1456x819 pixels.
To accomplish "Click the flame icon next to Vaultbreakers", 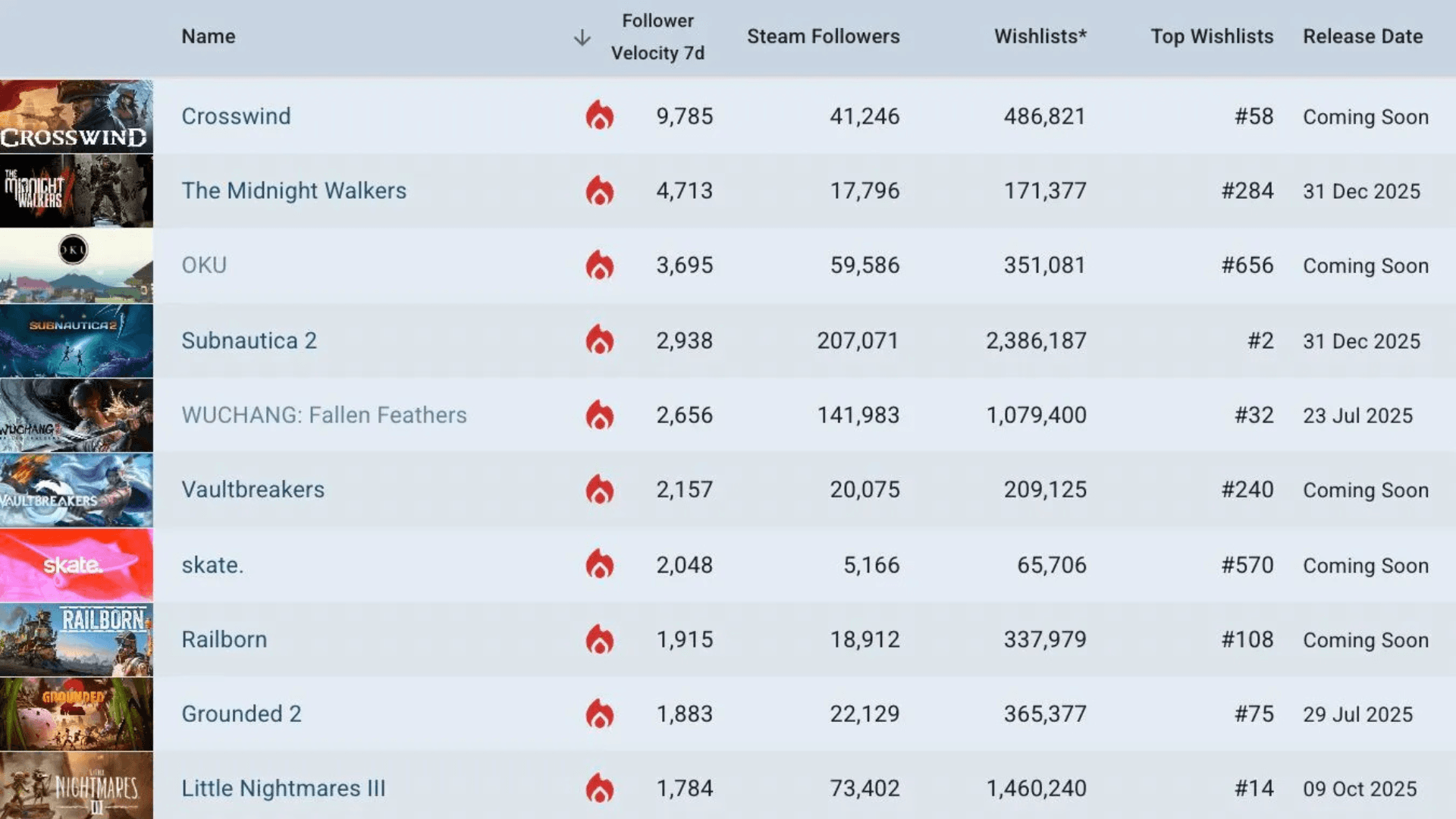I will click(599, 490).
